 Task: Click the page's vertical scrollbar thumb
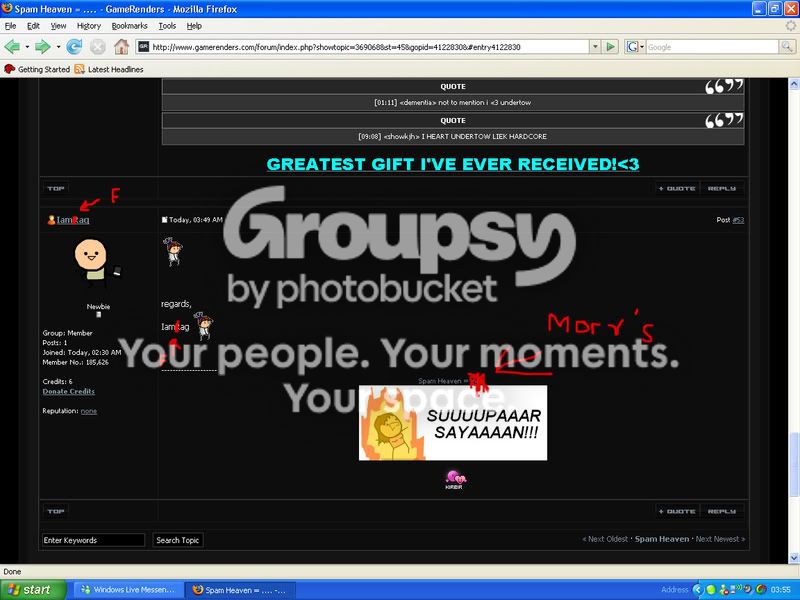[794, 464]
